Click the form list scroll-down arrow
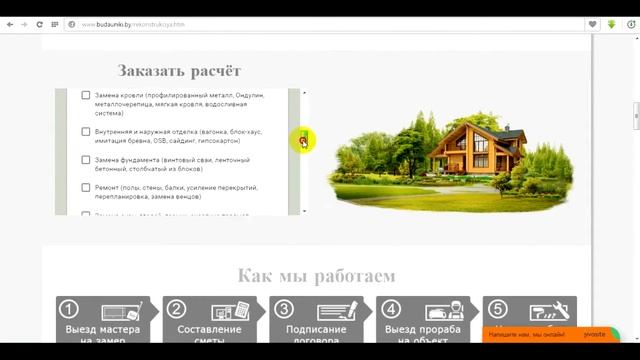Screen dimensions: 640x360 coord(304,211)
